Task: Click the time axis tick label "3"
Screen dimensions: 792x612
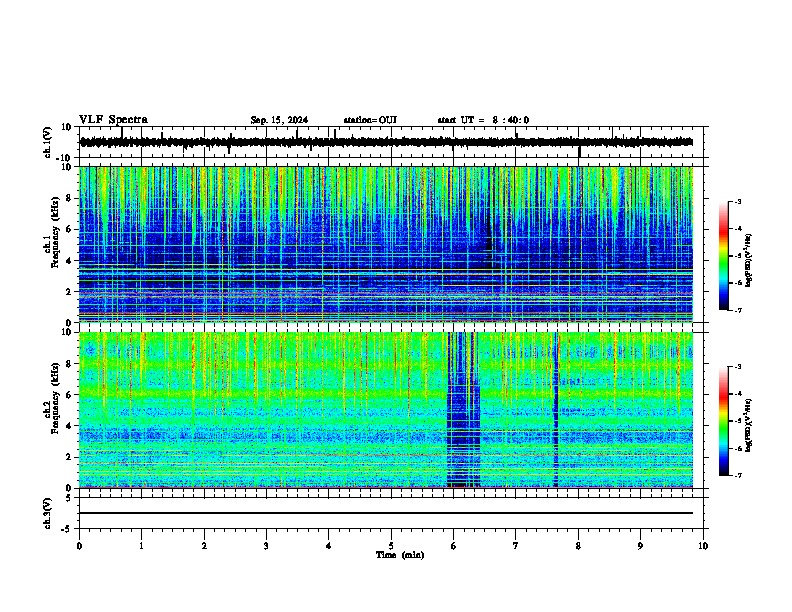Action: coord(266,546)
